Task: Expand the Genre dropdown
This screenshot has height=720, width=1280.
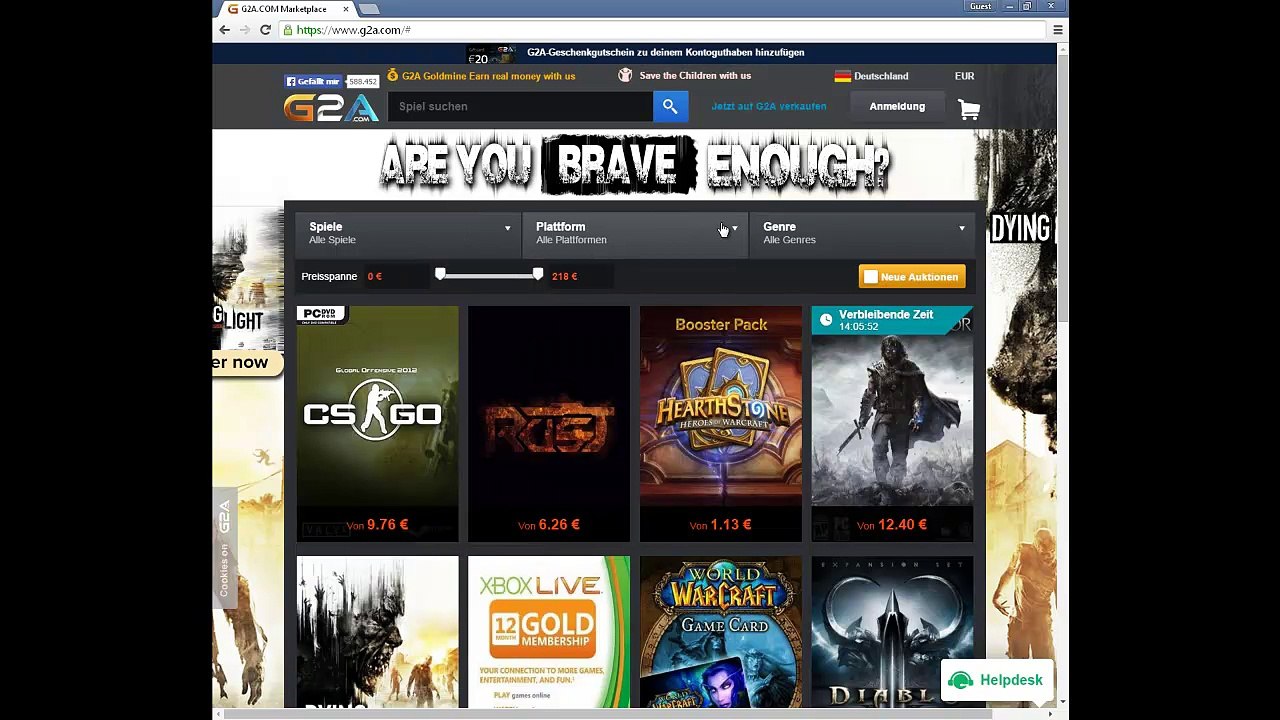Action: point(863,233)
